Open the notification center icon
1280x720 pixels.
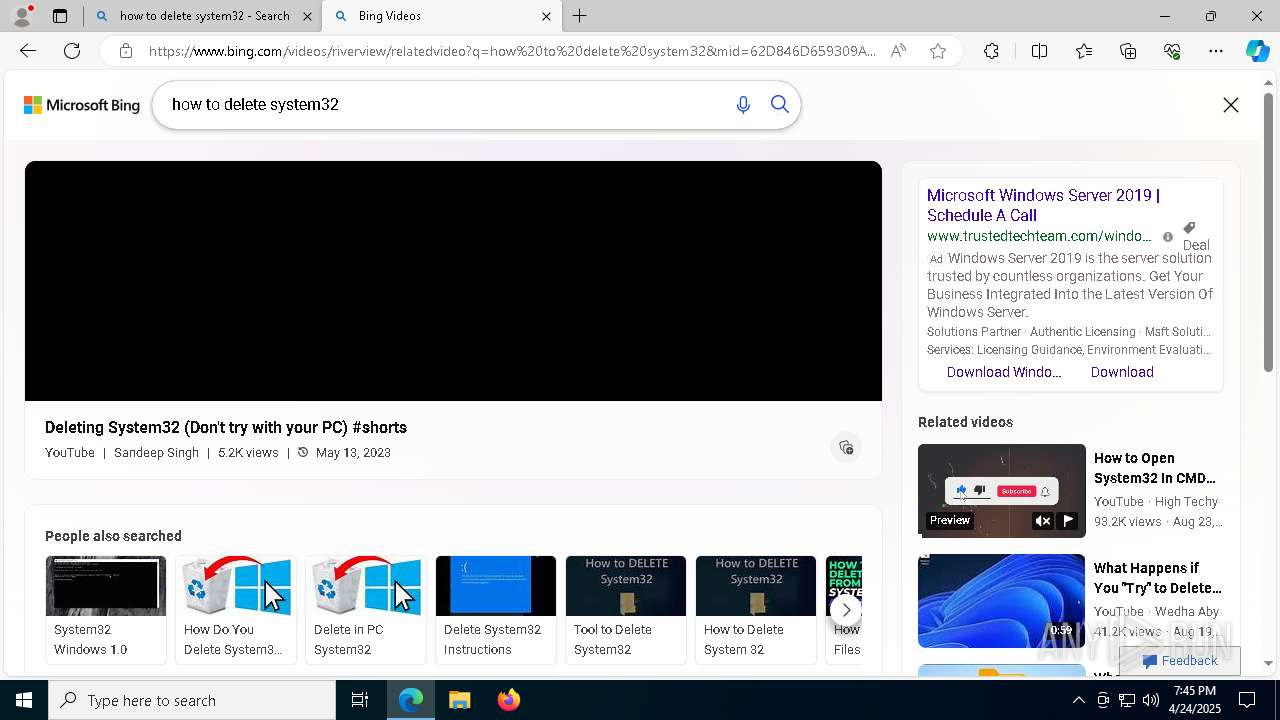click(x=1247, y=700)
